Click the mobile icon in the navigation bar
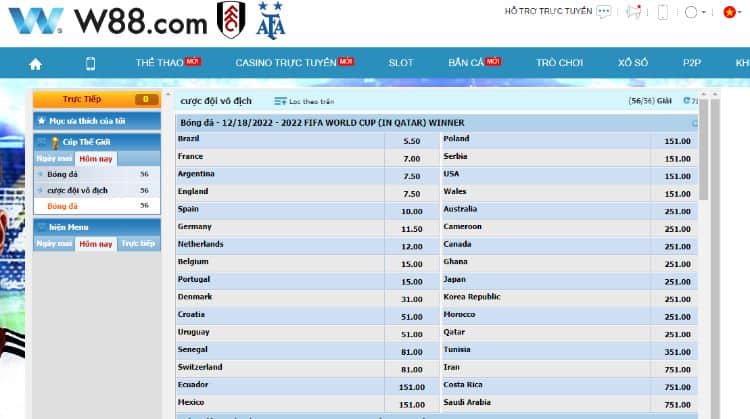Viewport: 750px width, 419px height. (90, 63)
